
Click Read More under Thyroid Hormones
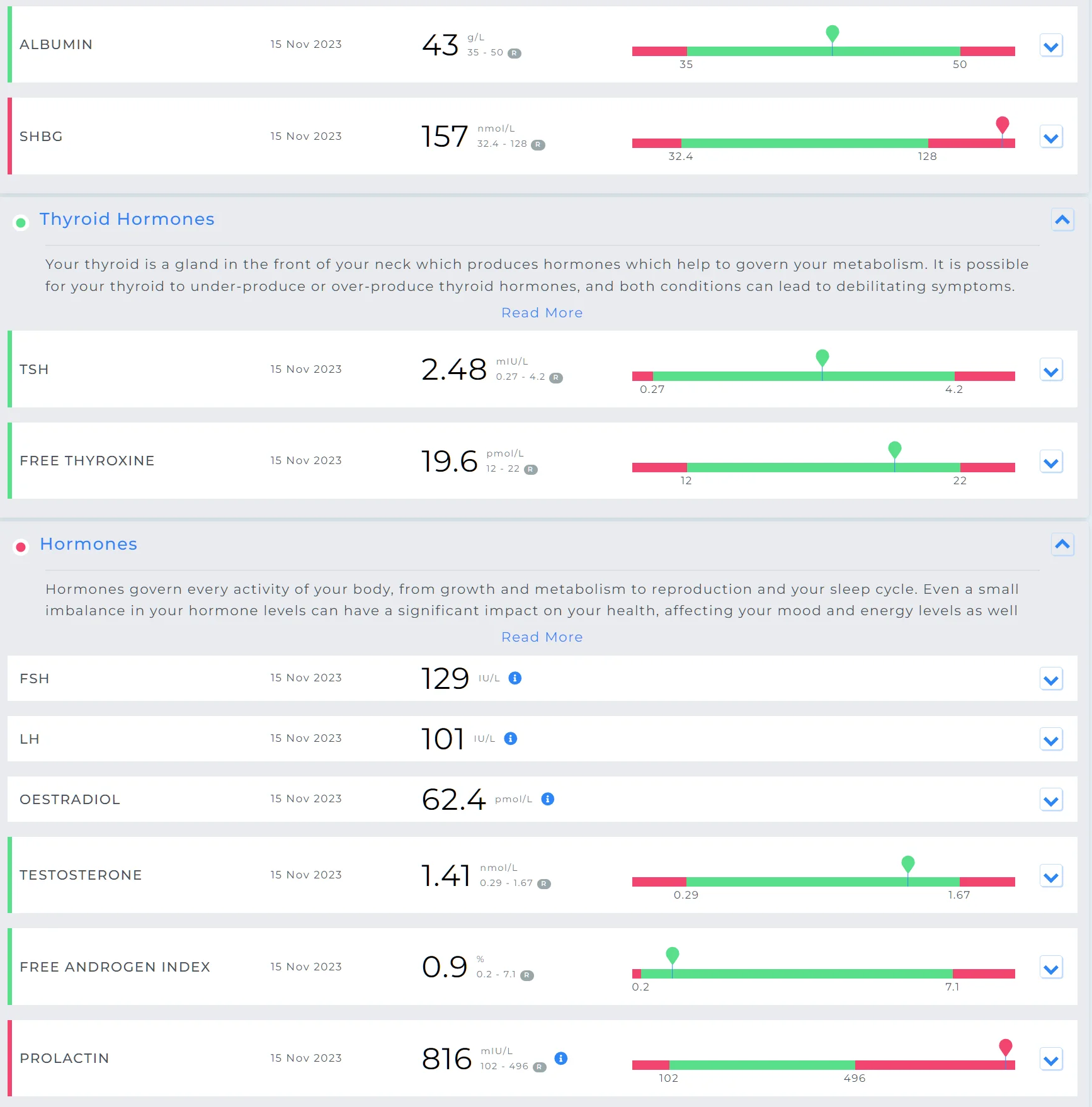542,313
